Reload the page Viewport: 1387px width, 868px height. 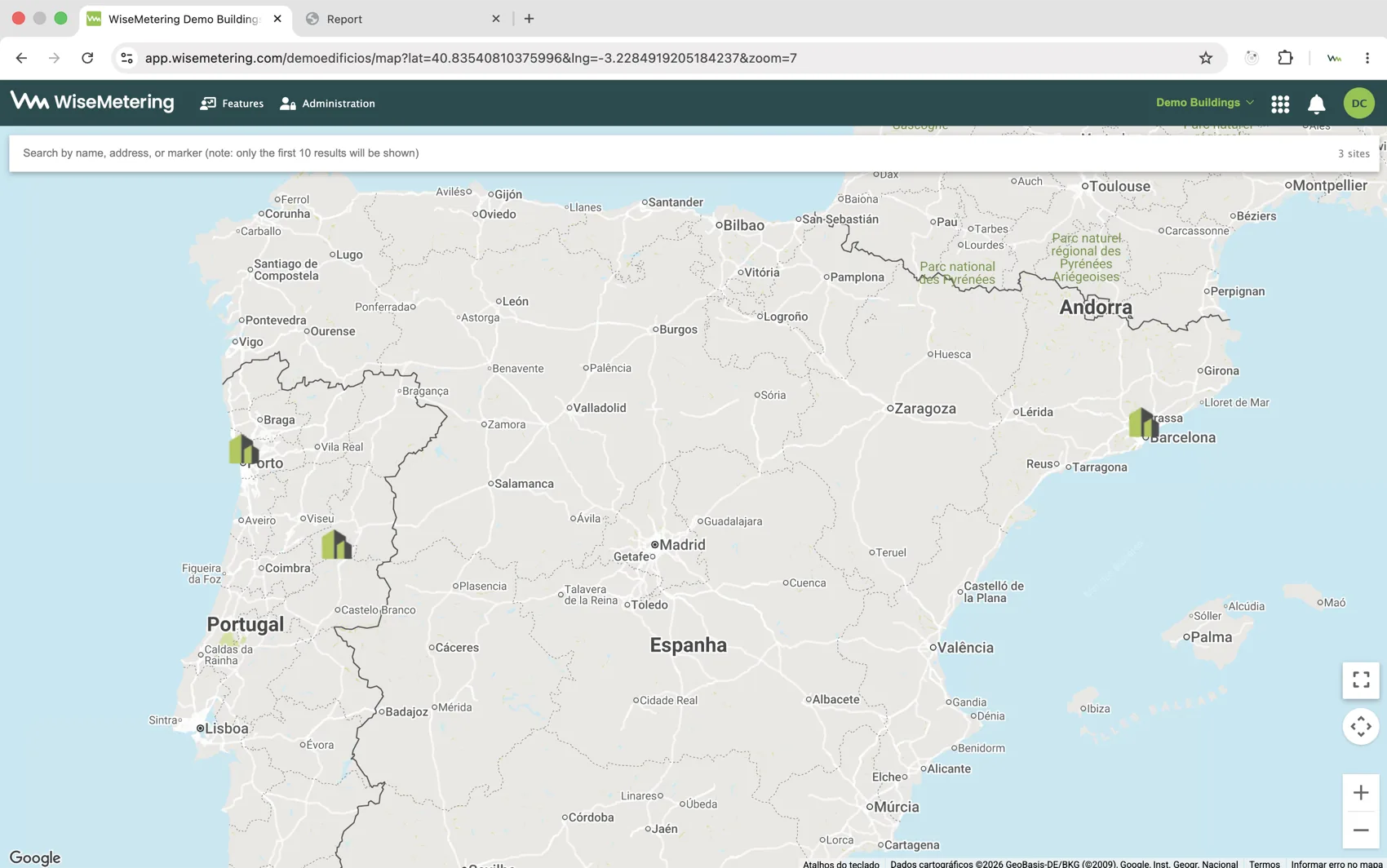pos(87,58)
